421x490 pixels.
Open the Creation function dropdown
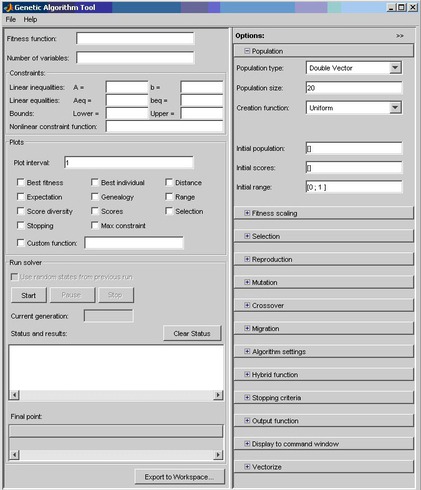pos(395,108)
